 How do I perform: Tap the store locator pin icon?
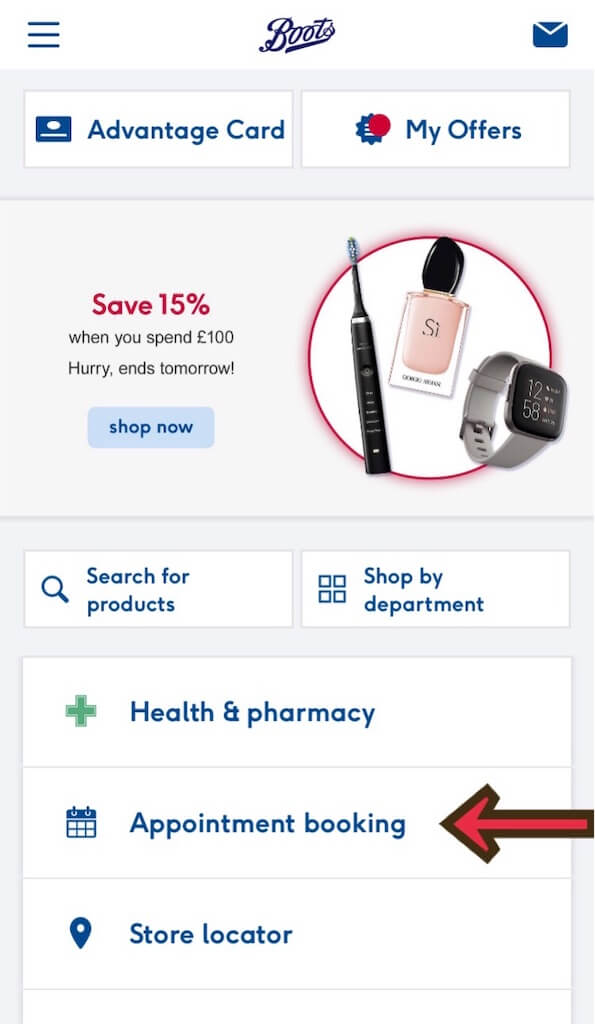pyautogui.click(x=80, y=933)
